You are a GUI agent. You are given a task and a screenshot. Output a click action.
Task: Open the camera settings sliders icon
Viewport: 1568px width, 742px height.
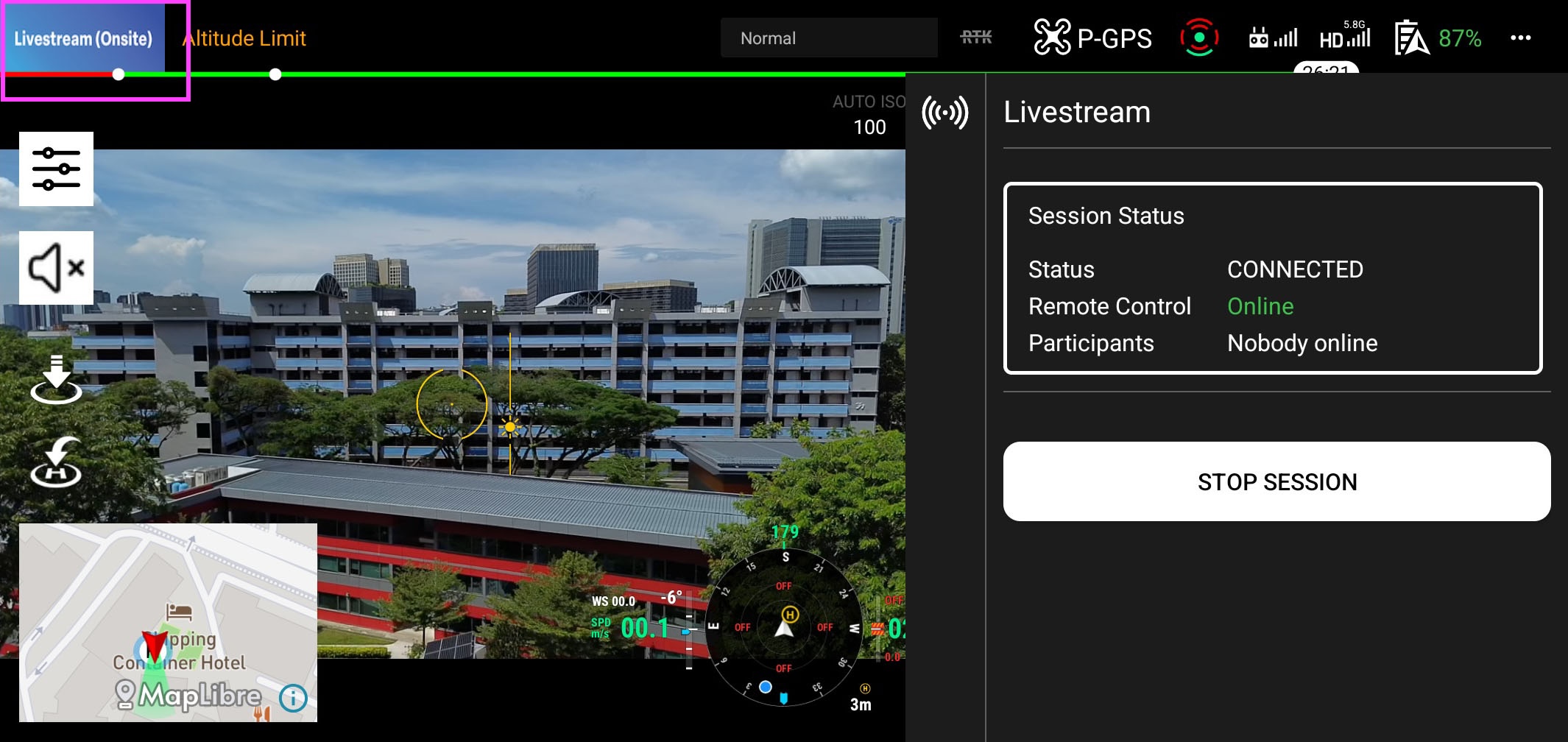coord(56,169)
